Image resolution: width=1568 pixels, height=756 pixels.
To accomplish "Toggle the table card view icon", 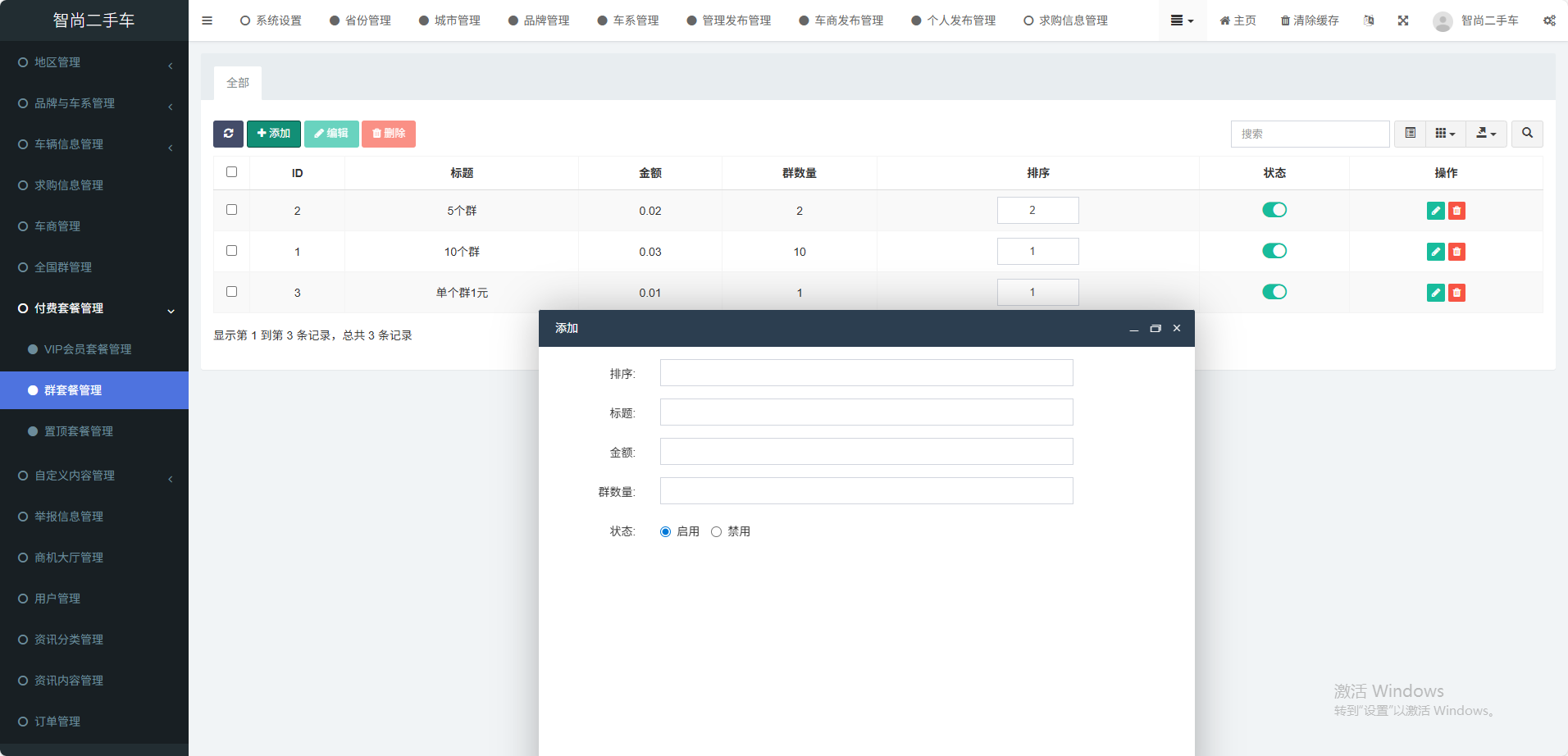I will tap(1410, 134).
